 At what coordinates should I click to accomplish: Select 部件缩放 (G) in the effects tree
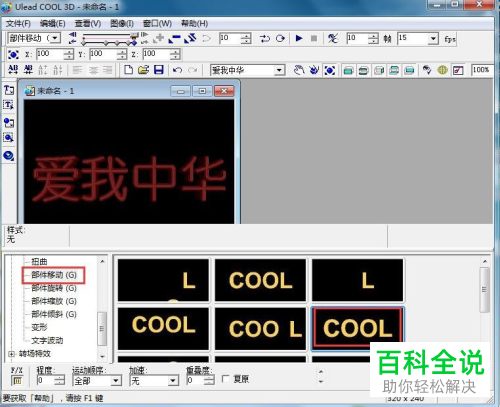pyautogui.click(x=54, y=301)
